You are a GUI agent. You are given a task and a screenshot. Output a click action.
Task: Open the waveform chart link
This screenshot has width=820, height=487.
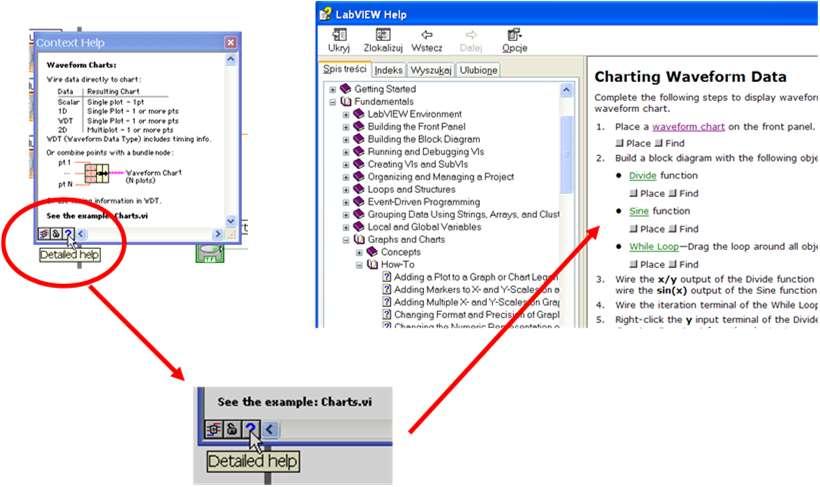tap(688, 127)
